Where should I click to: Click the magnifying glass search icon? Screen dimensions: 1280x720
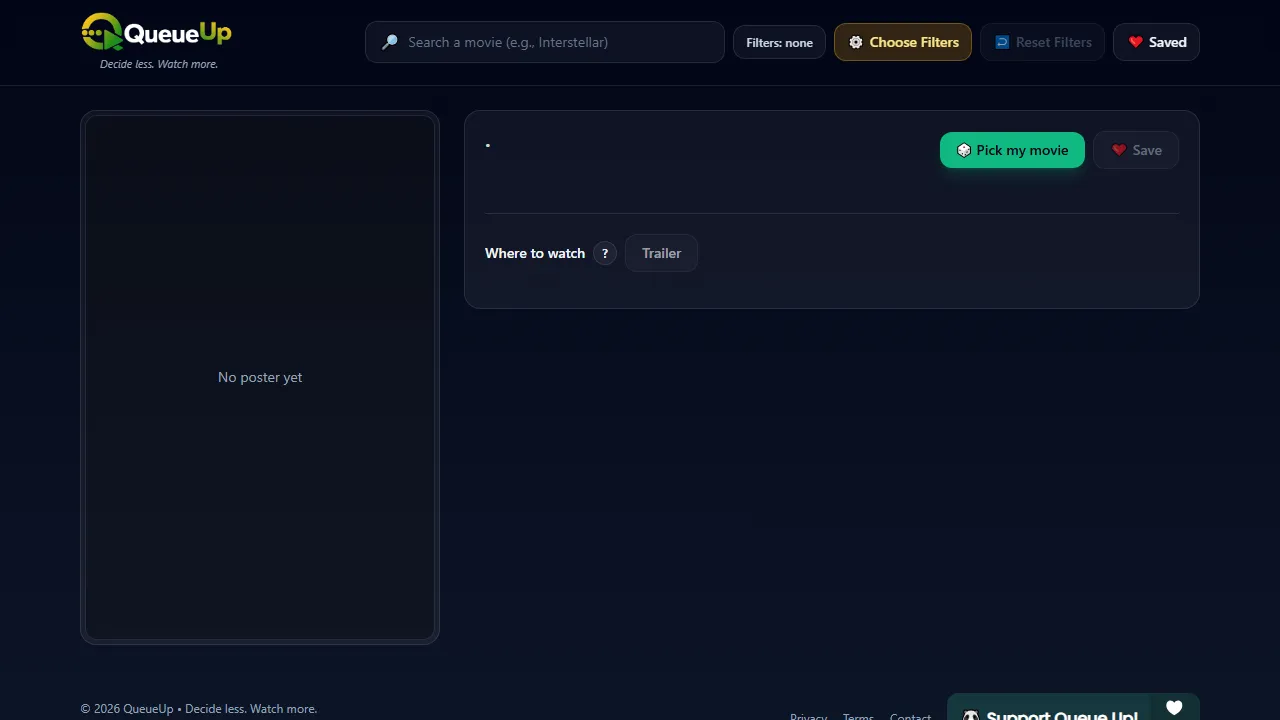point(390,42)
